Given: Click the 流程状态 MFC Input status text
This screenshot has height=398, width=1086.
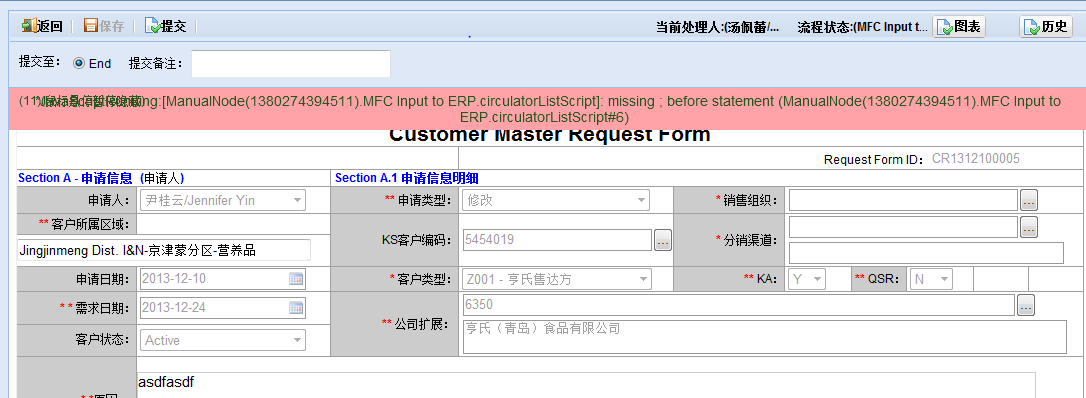Looking at the screenshot, I should [x=863, y=28].
